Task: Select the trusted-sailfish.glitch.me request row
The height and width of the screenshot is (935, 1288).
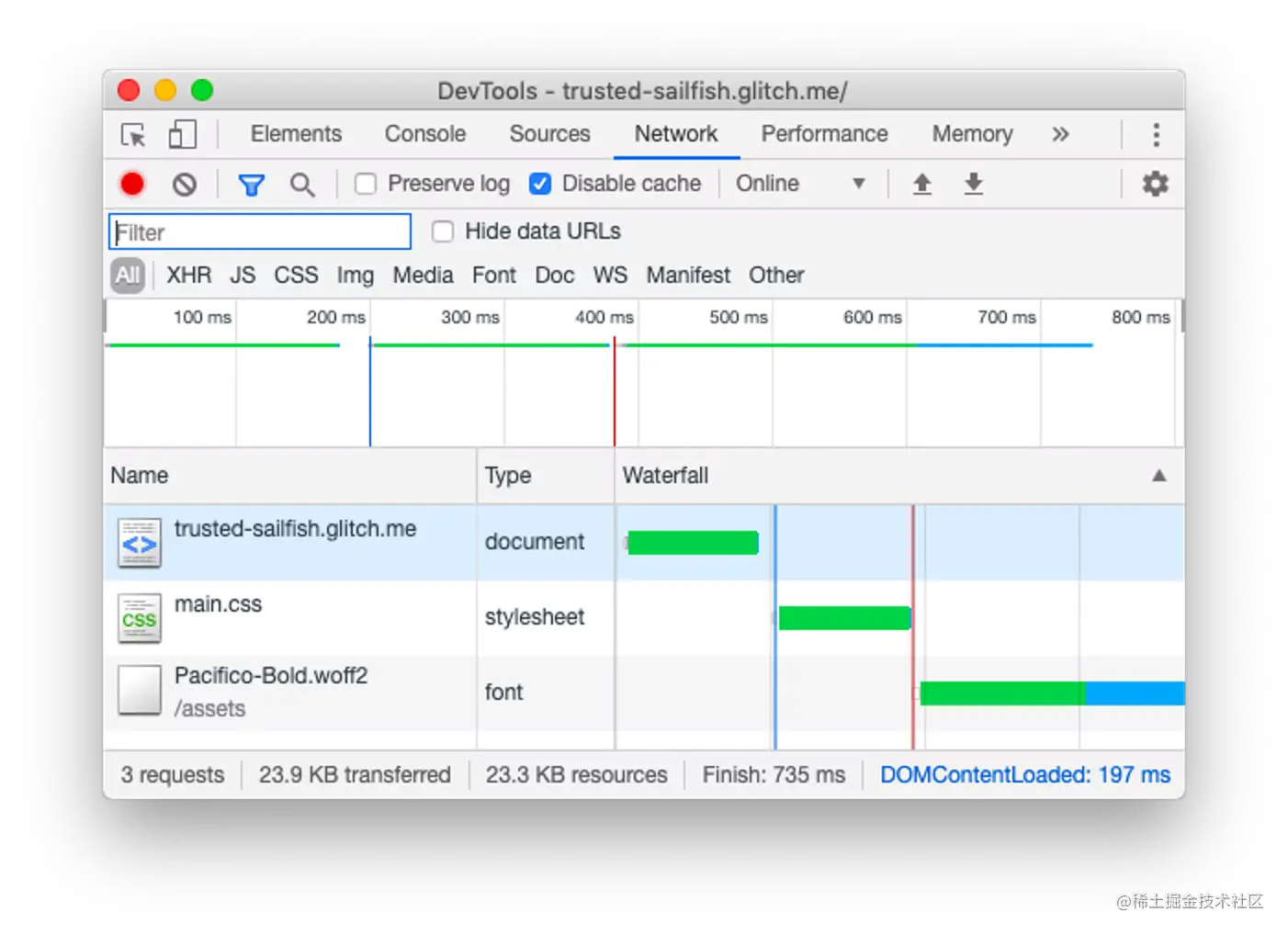Action: pos(644,543)
